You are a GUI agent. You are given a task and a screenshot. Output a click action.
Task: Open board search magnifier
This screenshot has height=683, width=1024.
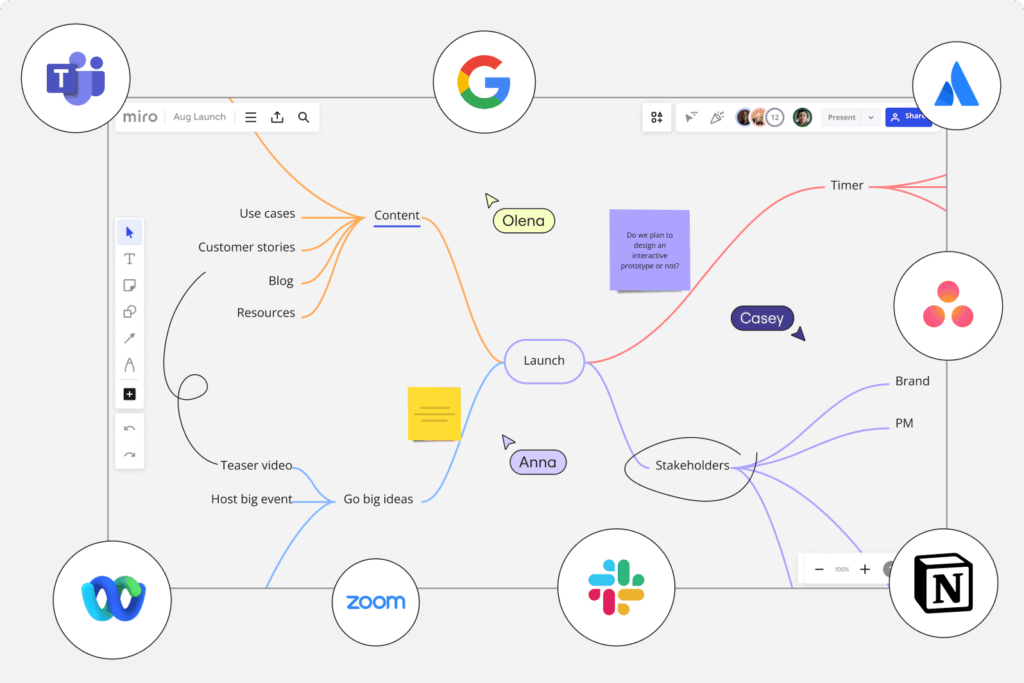(x=304, y=117)
